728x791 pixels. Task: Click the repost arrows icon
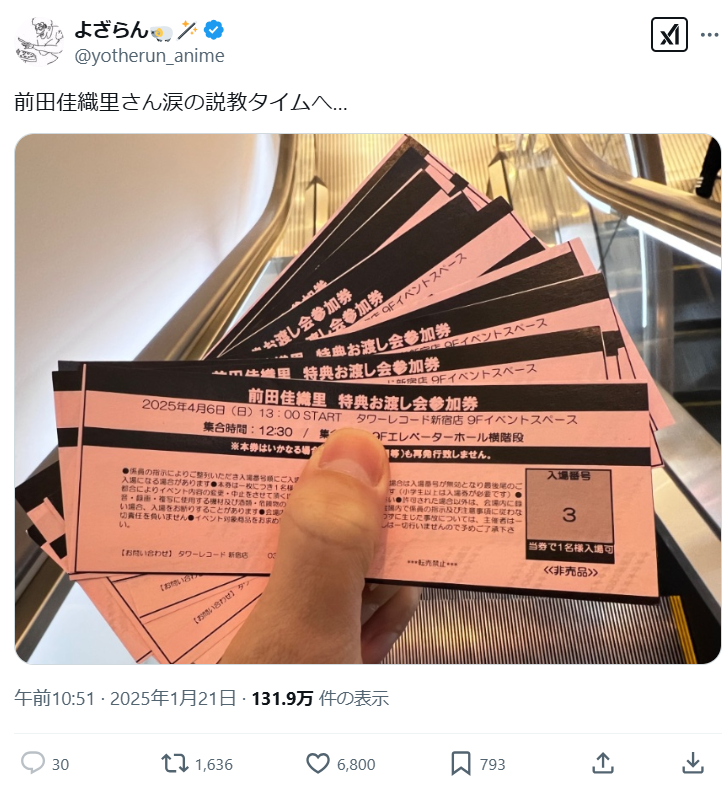pos(175,764)
